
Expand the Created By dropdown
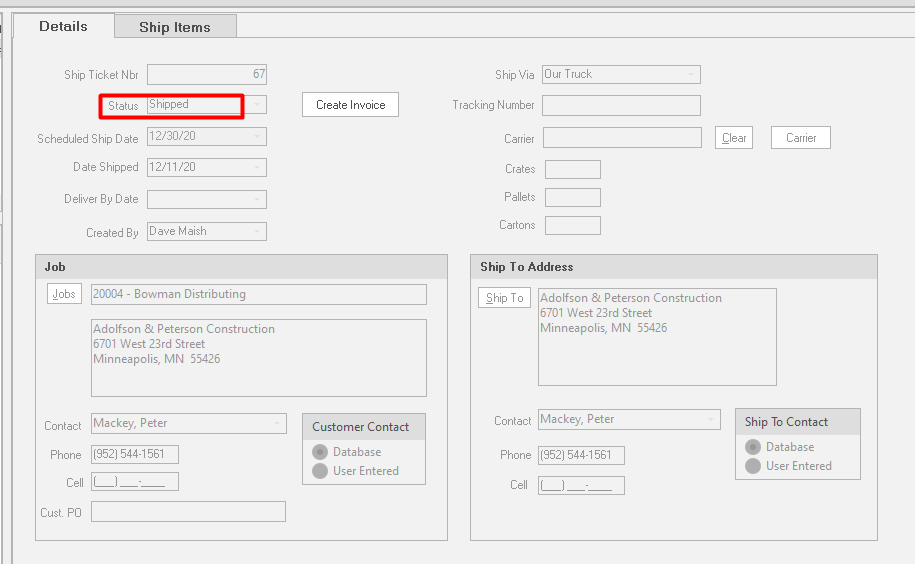tap(257, 231)
